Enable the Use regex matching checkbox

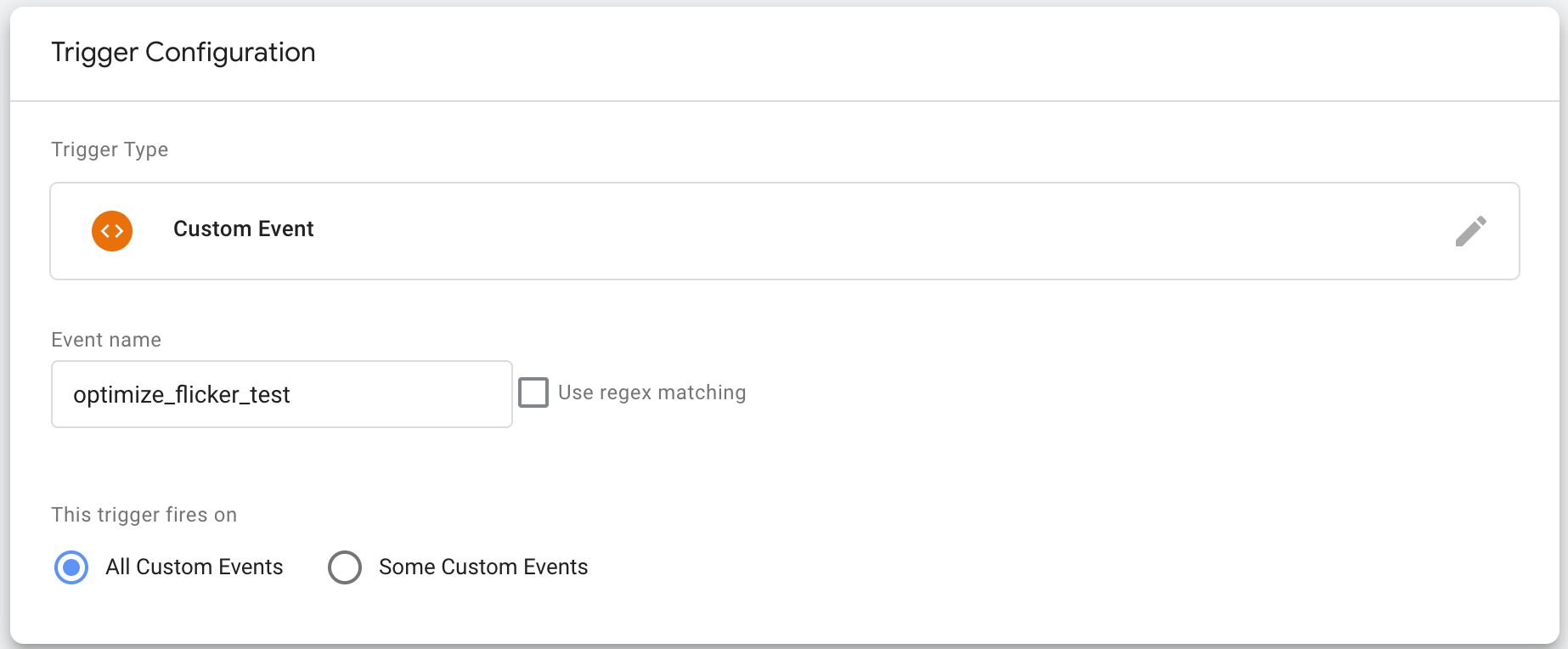coord(533,392)
